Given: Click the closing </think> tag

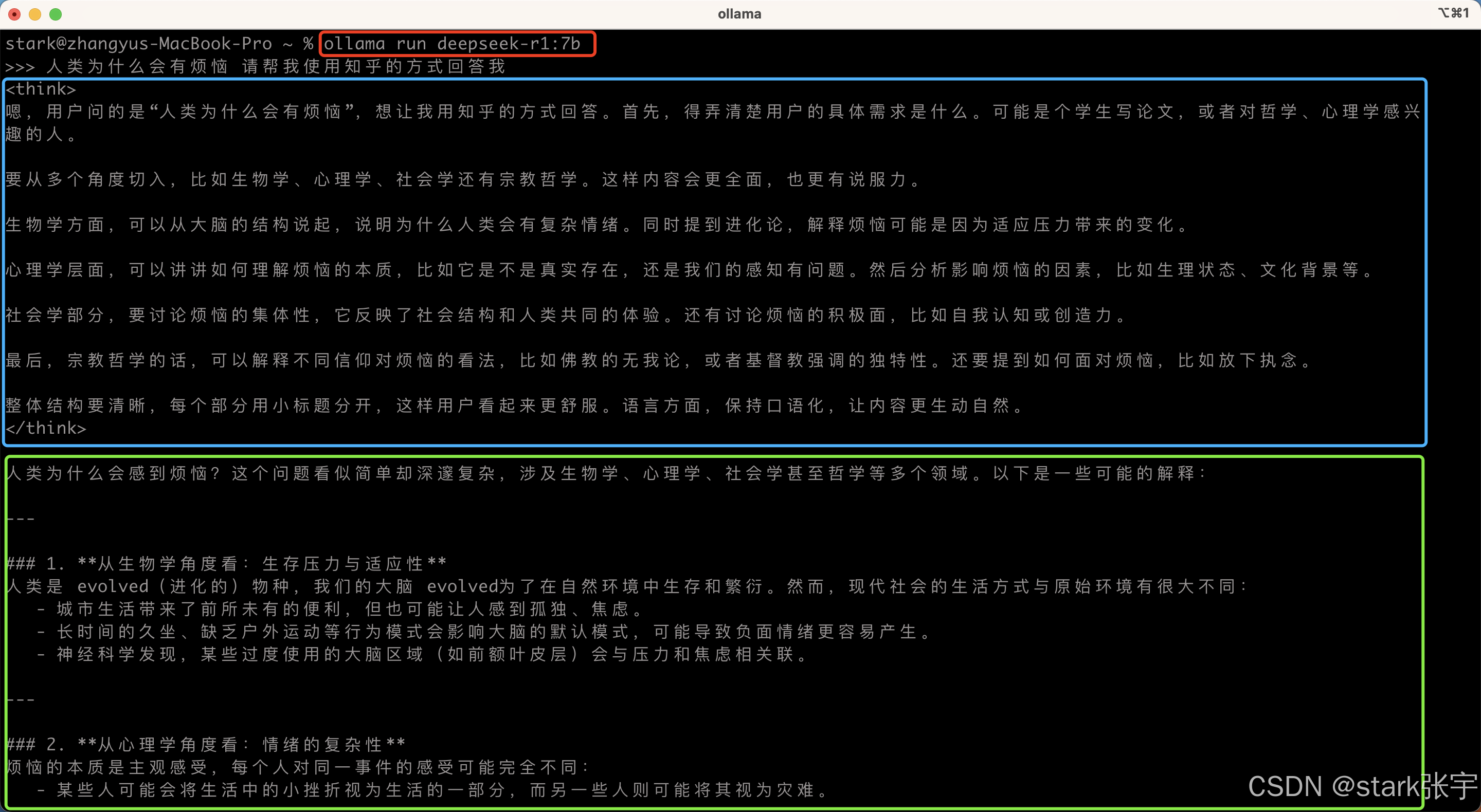Looking at the screenshot, I should [x=46, y=428].
